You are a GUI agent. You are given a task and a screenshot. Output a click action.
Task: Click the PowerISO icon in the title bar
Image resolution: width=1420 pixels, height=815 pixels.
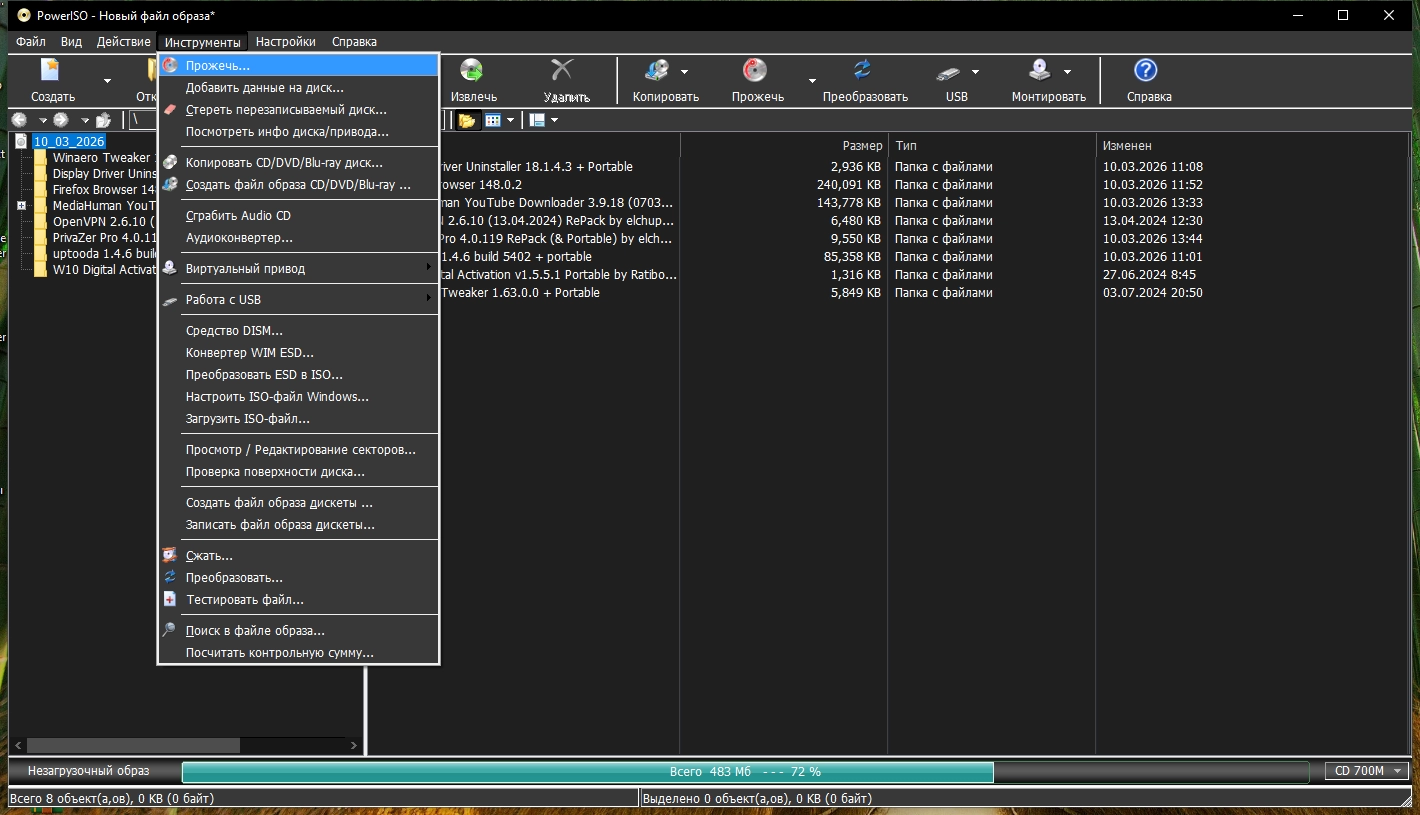pyautogui.click(x=23, y=15)
